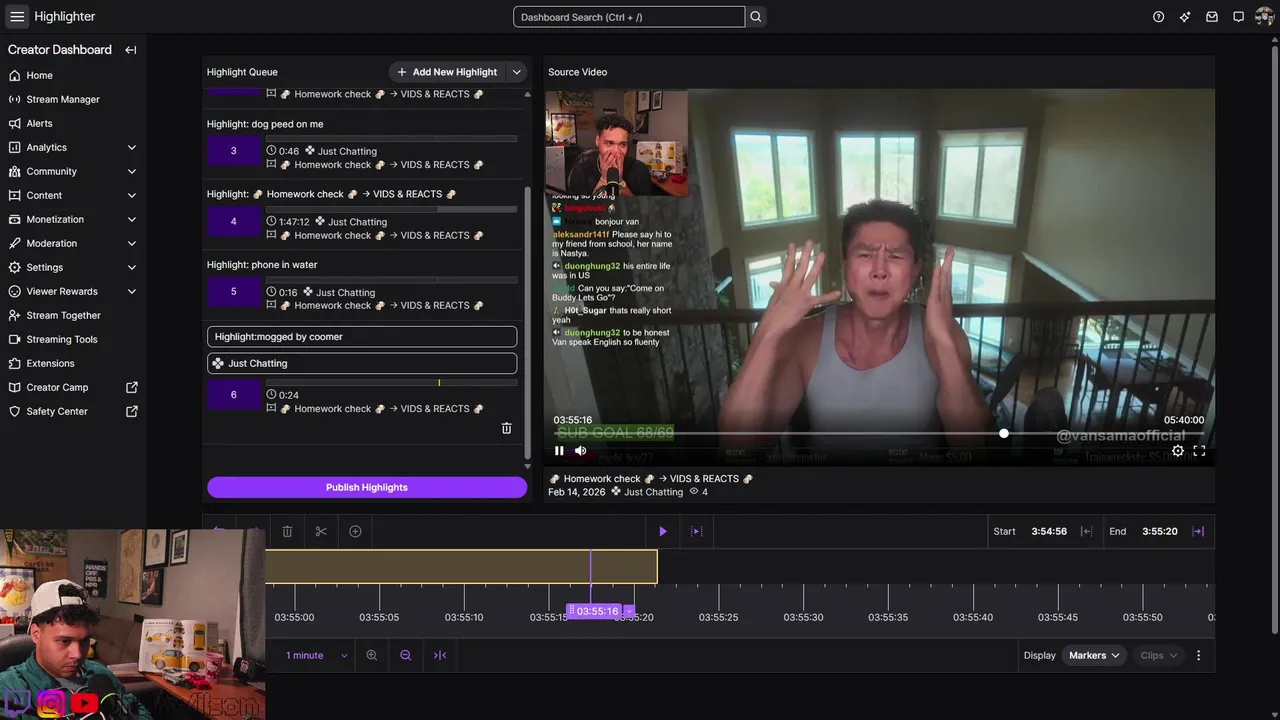Open Add New Highlight dropdown arrow
Viewport: 1280px width, 720px height.
click(517, 72)
